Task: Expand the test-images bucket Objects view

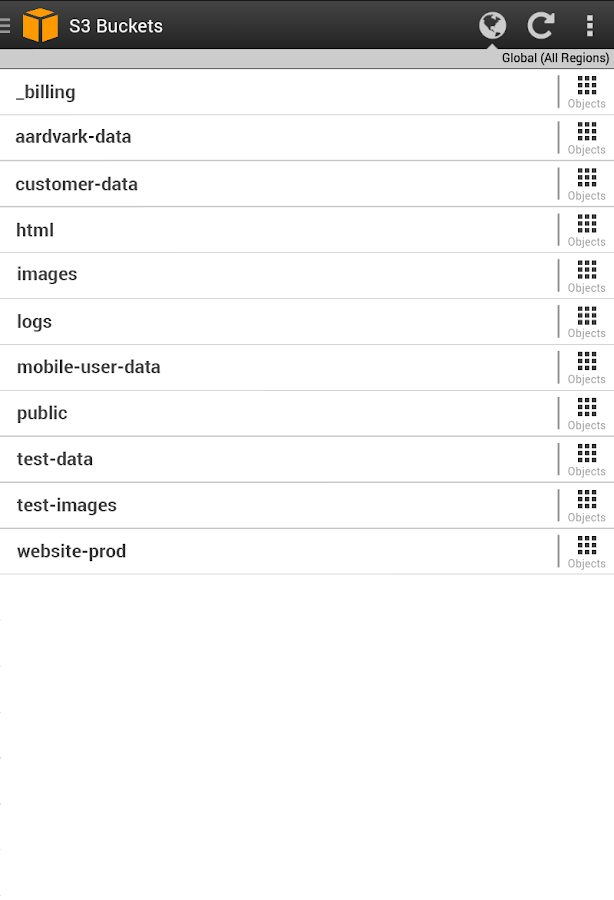Action: click(586, 505)
